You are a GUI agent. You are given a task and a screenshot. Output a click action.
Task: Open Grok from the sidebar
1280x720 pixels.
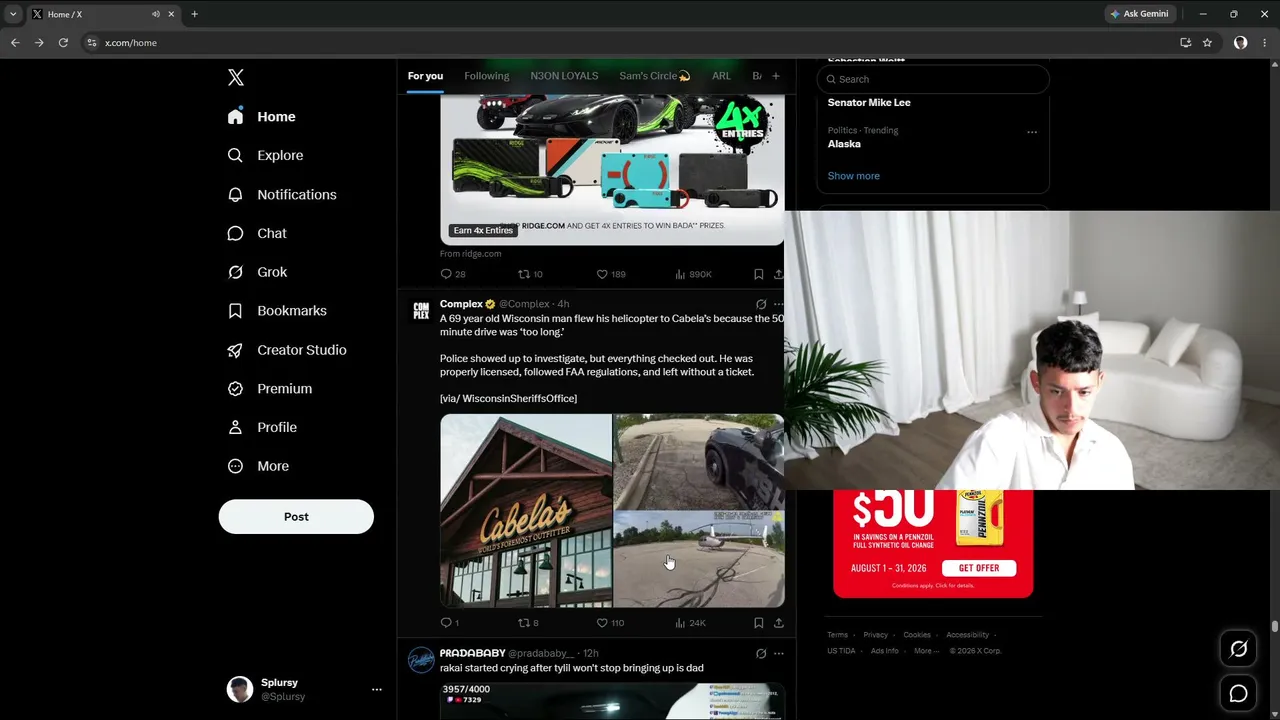257,272
